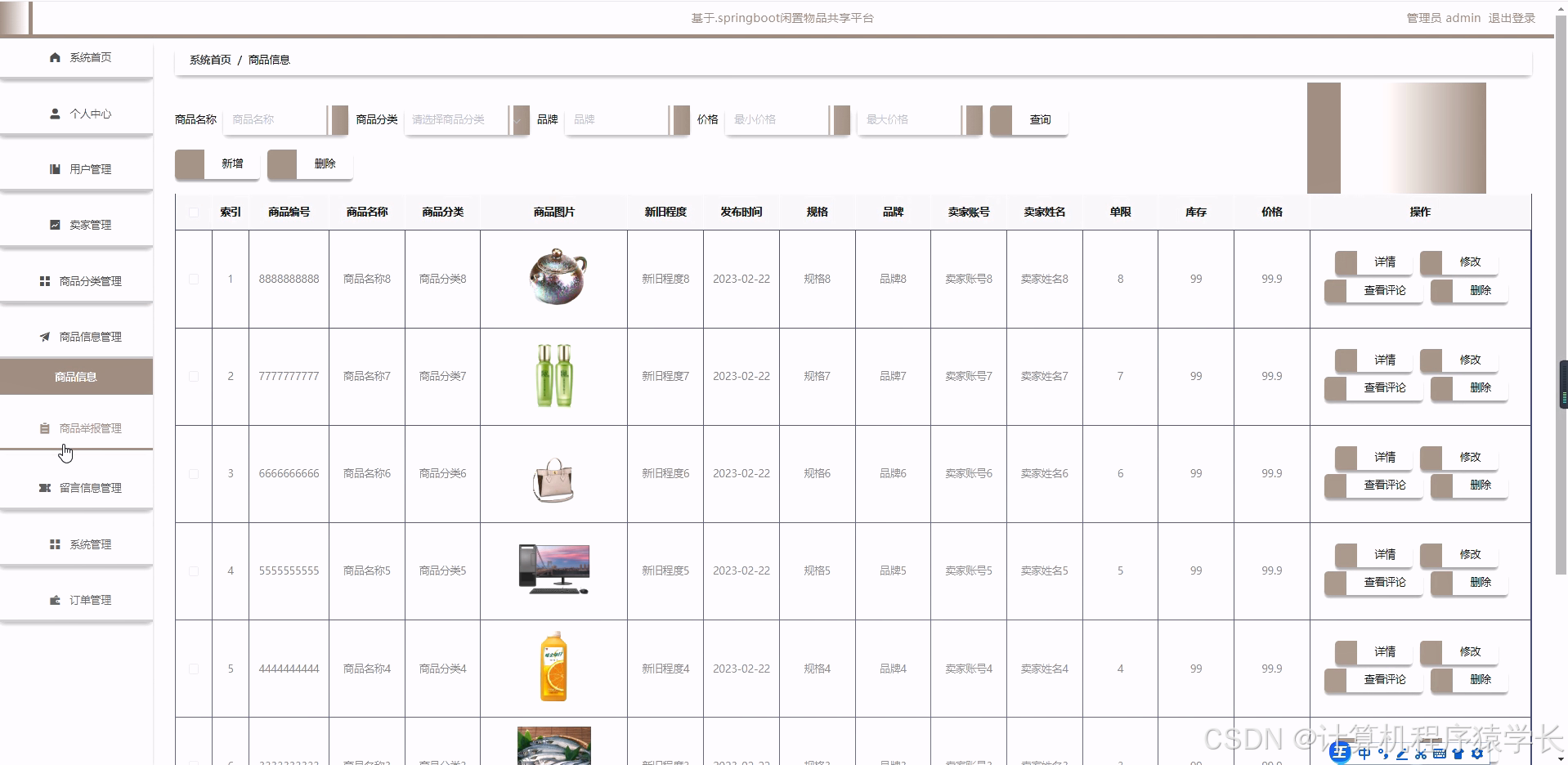Click the 新增 add button
Viewport: 1568px width, 765px height.
coord(217,163)
